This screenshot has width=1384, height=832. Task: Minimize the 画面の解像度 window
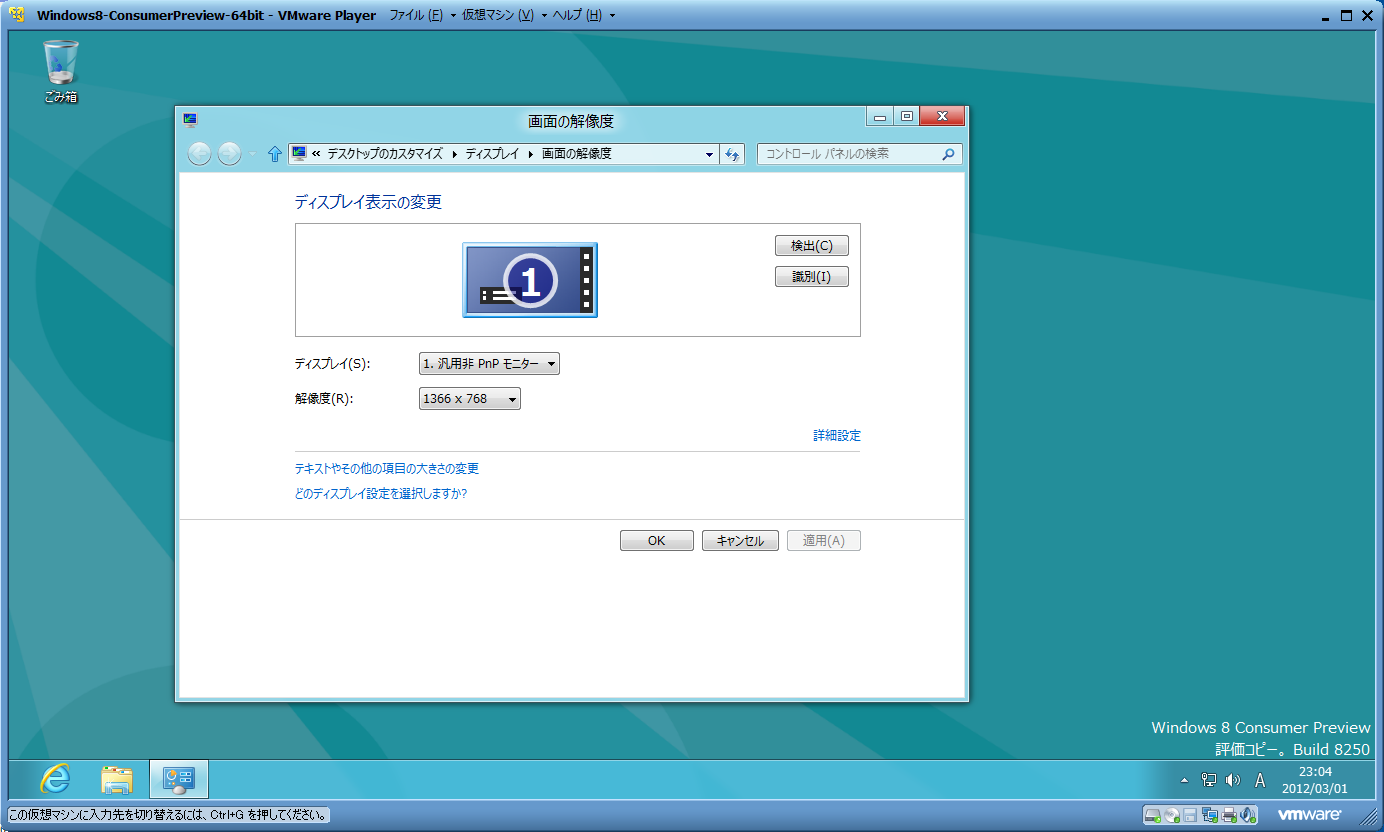tap(880, 117)
